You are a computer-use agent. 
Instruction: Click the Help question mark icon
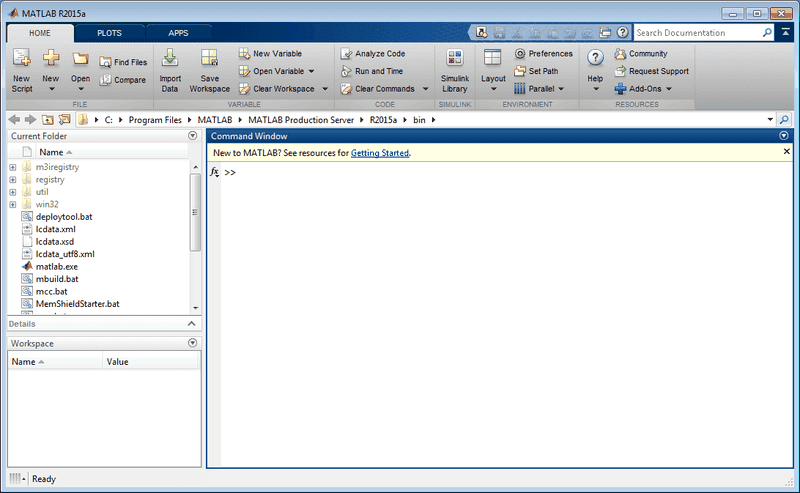pos(595,58)
